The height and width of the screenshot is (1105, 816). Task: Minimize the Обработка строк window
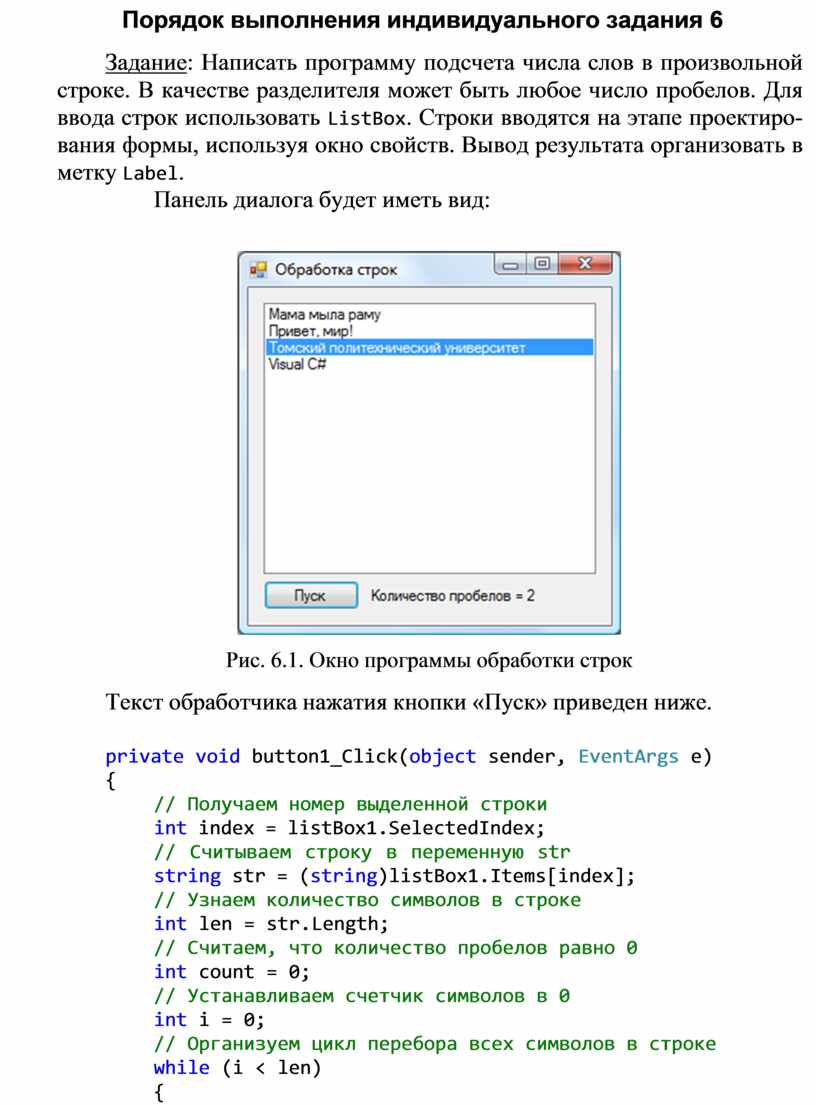coord(509,264)
